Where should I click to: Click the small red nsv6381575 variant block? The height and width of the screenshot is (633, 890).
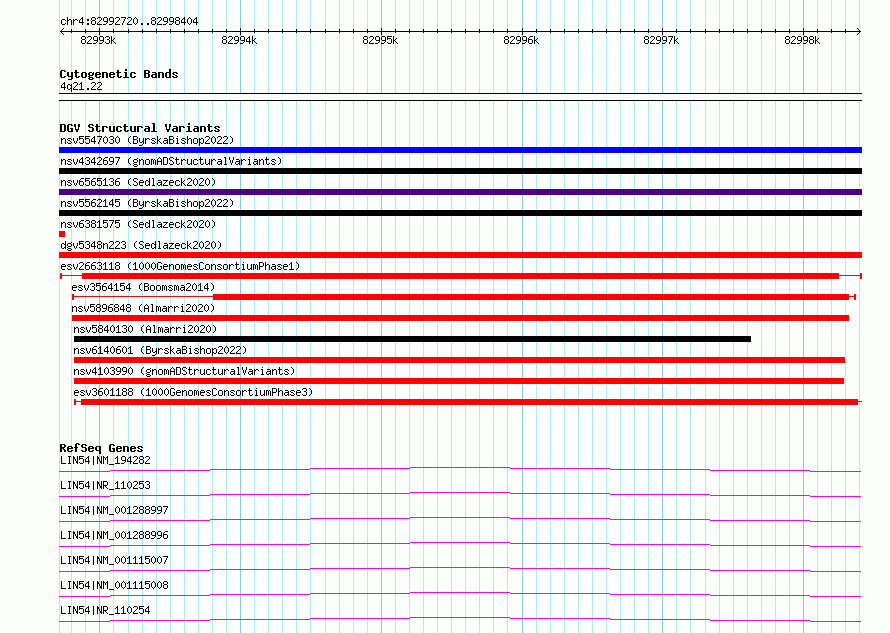(62, 234)
